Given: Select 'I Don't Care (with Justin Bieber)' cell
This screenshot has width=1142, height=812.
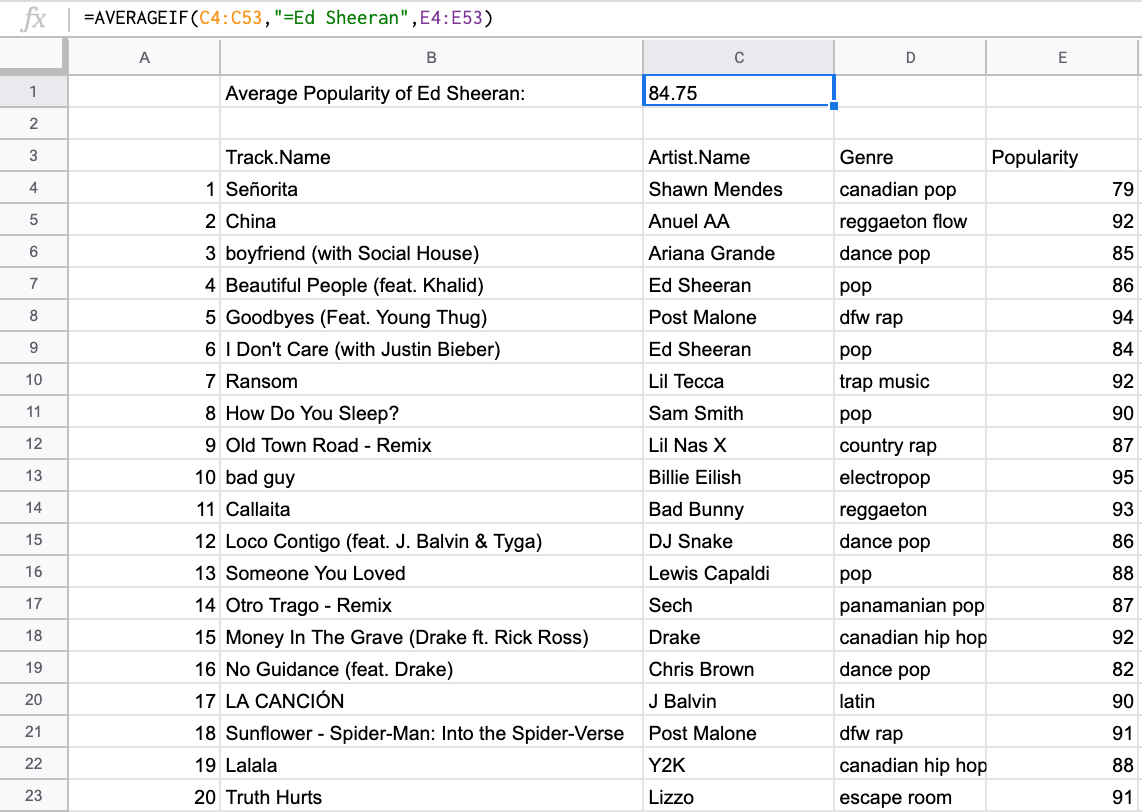Looking at the screenshot, I should coord(431,348).
